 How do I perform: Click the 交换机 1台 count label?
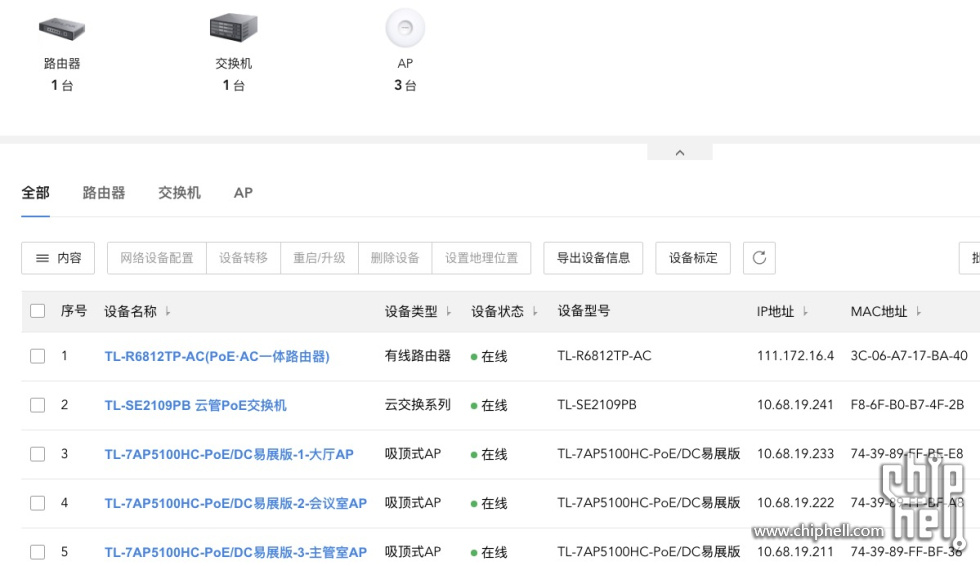tap(234, 74)
